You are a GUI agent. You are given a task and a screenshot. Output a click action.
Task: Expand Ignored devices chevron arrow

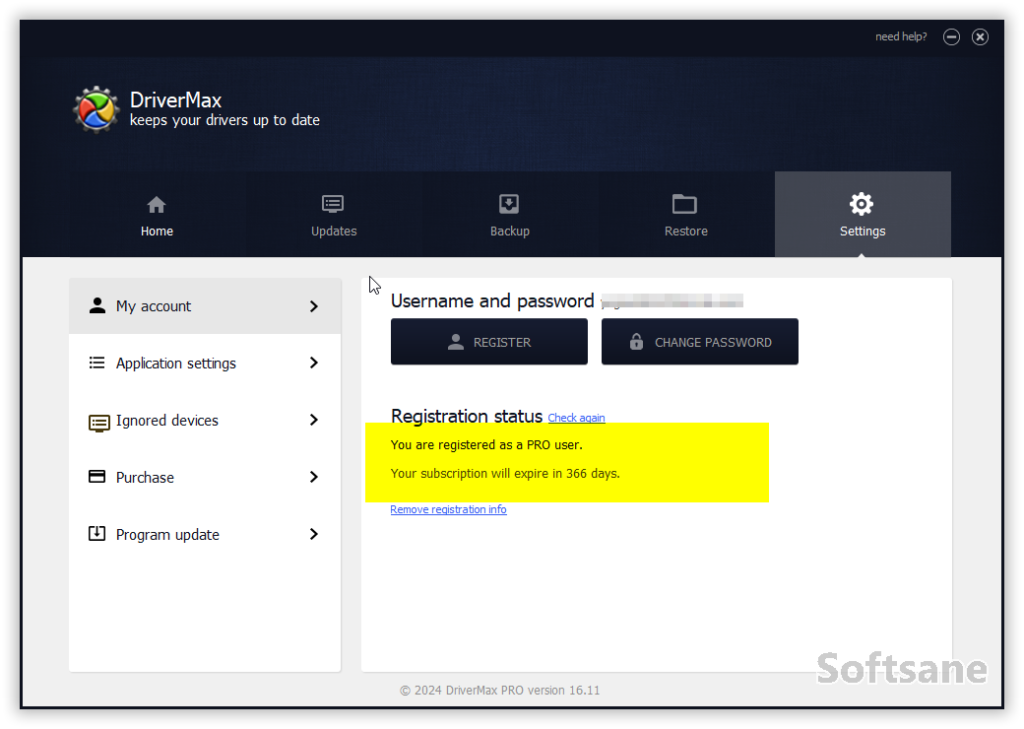coord(314,420)
